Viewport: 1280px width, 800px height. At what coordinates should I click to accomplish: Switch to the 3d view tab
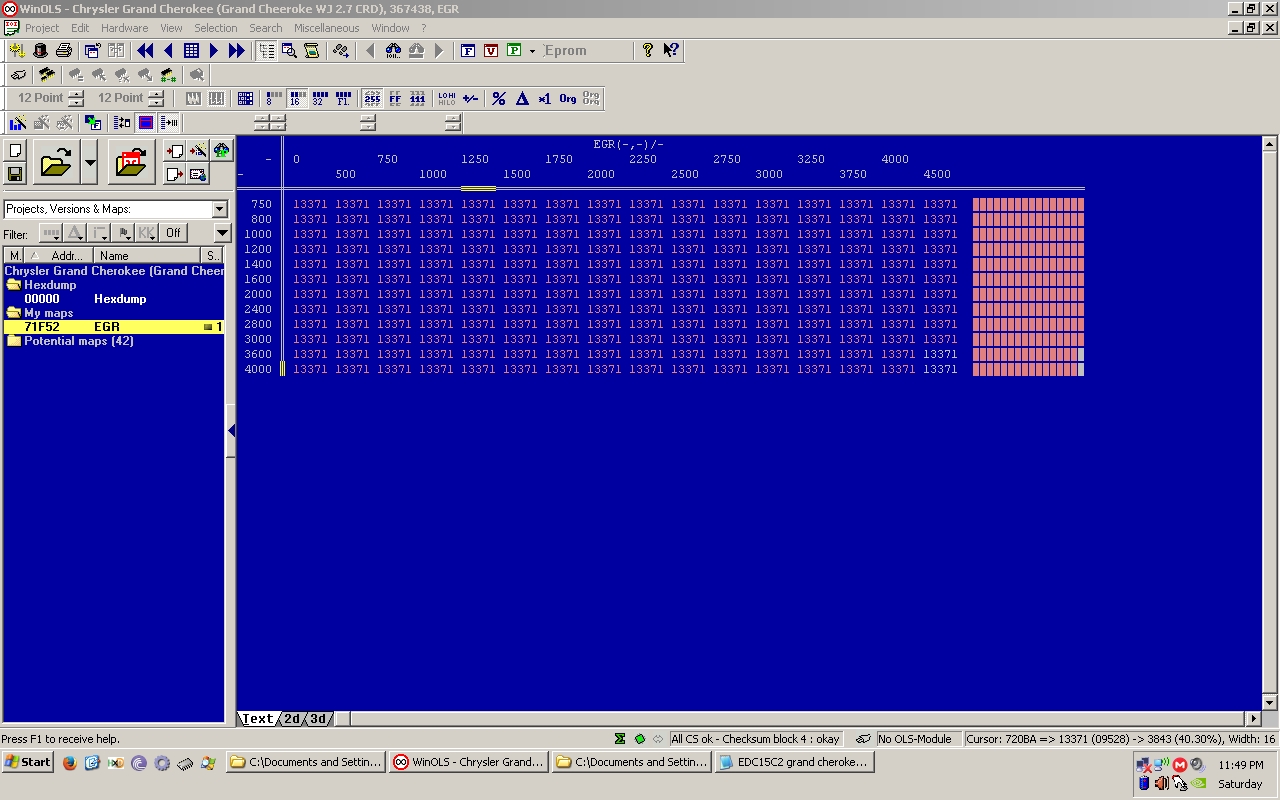pyautogui.click(x=318, y=718)
